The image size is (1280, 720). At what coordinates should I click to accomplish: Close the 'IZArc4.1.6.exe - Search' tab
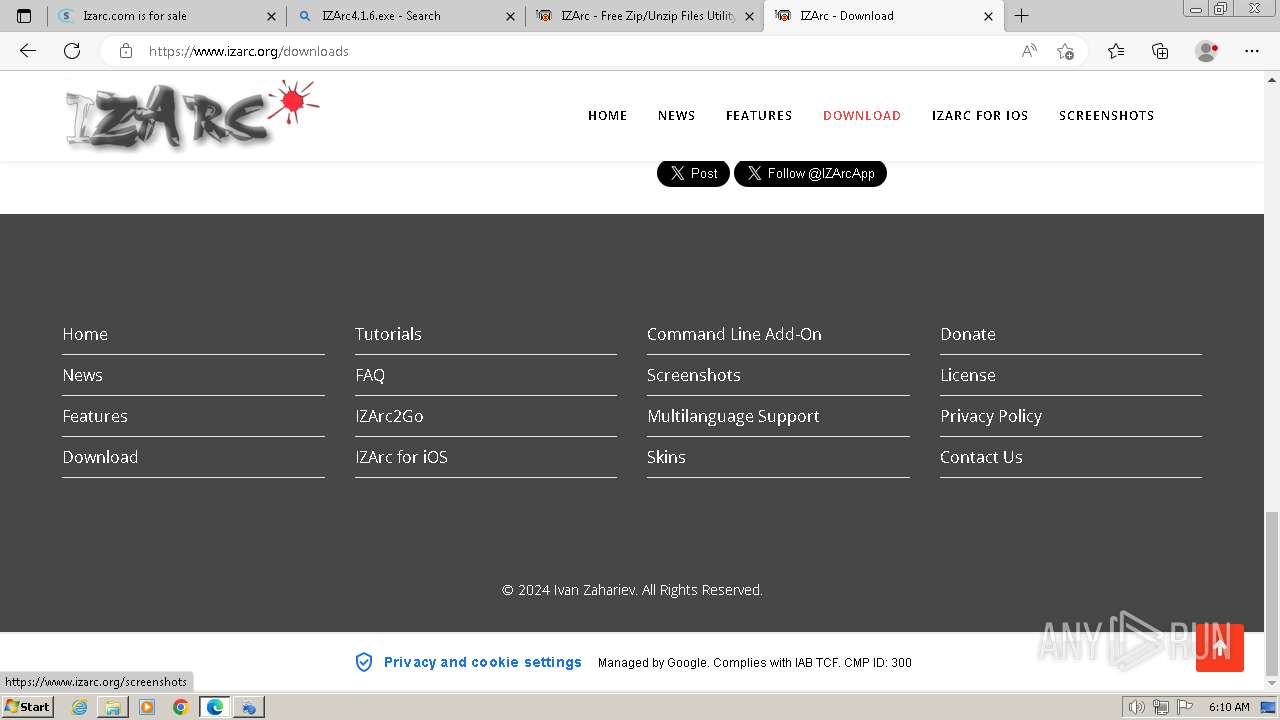pyautogui.click(x=510, y=16)
